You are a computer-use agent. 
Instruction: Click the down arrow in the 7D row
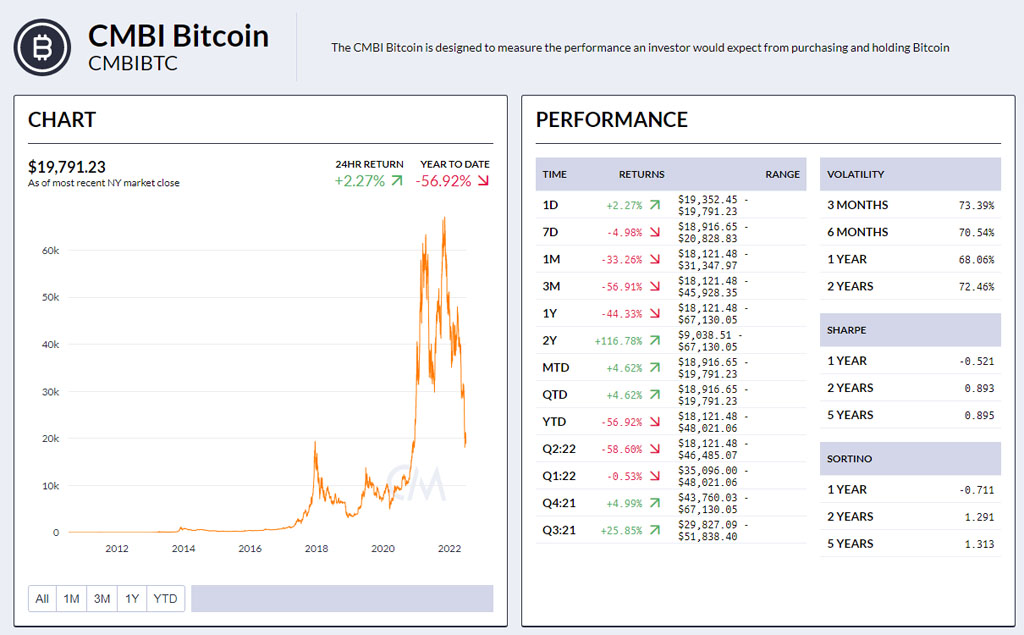pos(654,232)
